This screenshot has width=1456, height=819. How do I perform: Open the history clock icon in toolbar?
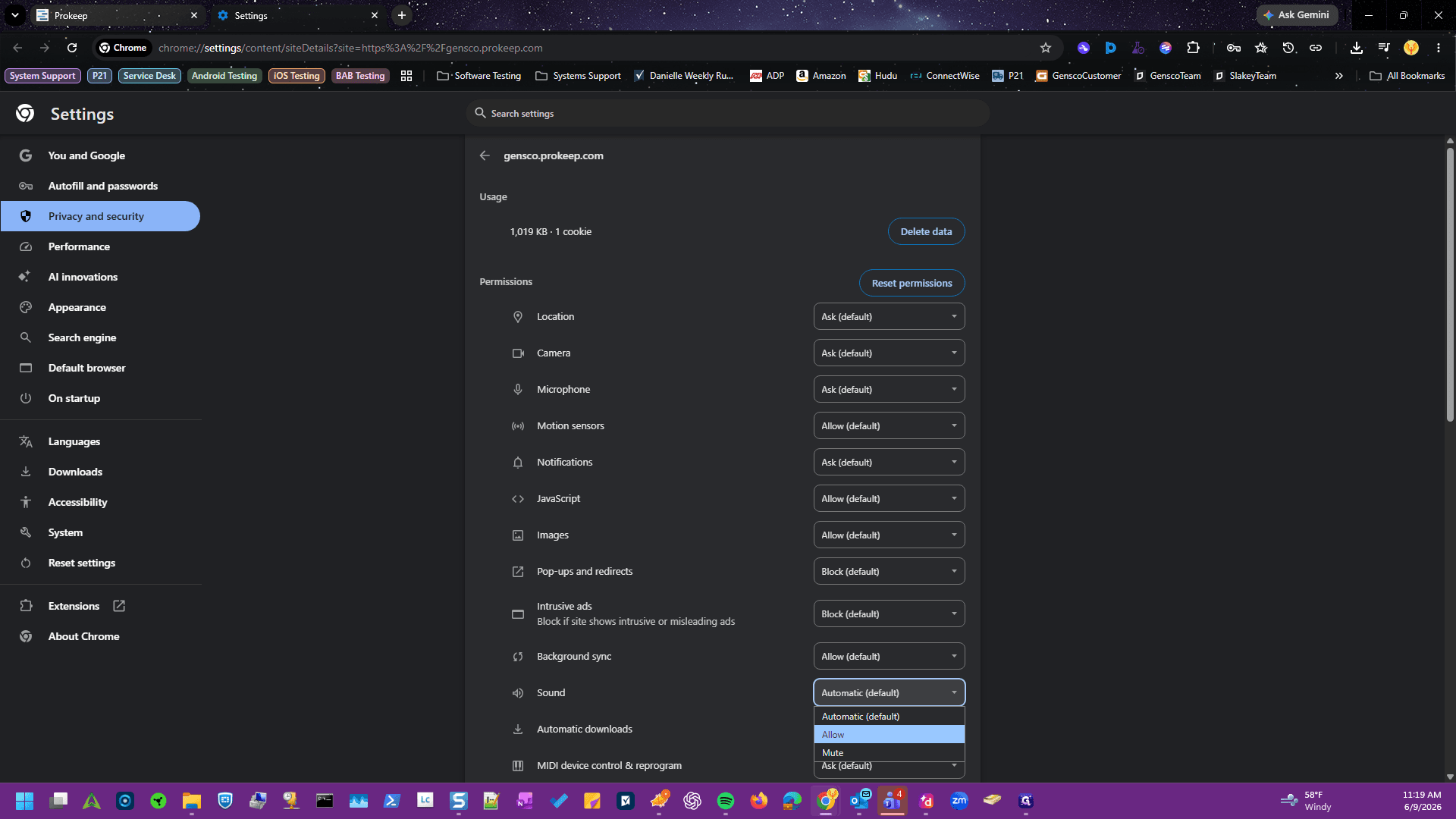(x=1288, y=48)
